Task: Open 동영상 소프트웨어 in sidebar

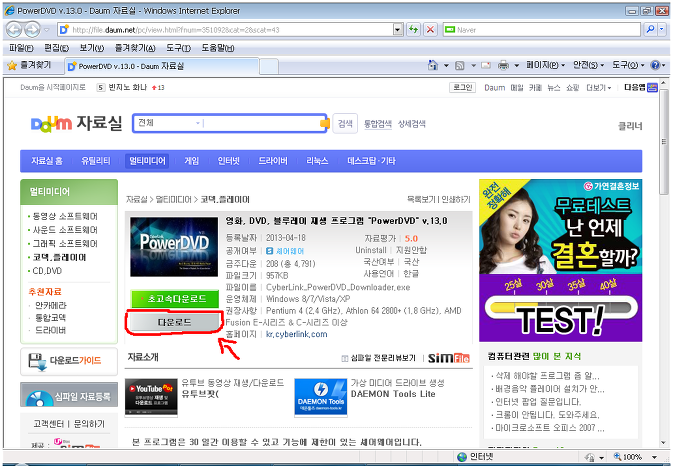Action: click(x=65, y=216)
